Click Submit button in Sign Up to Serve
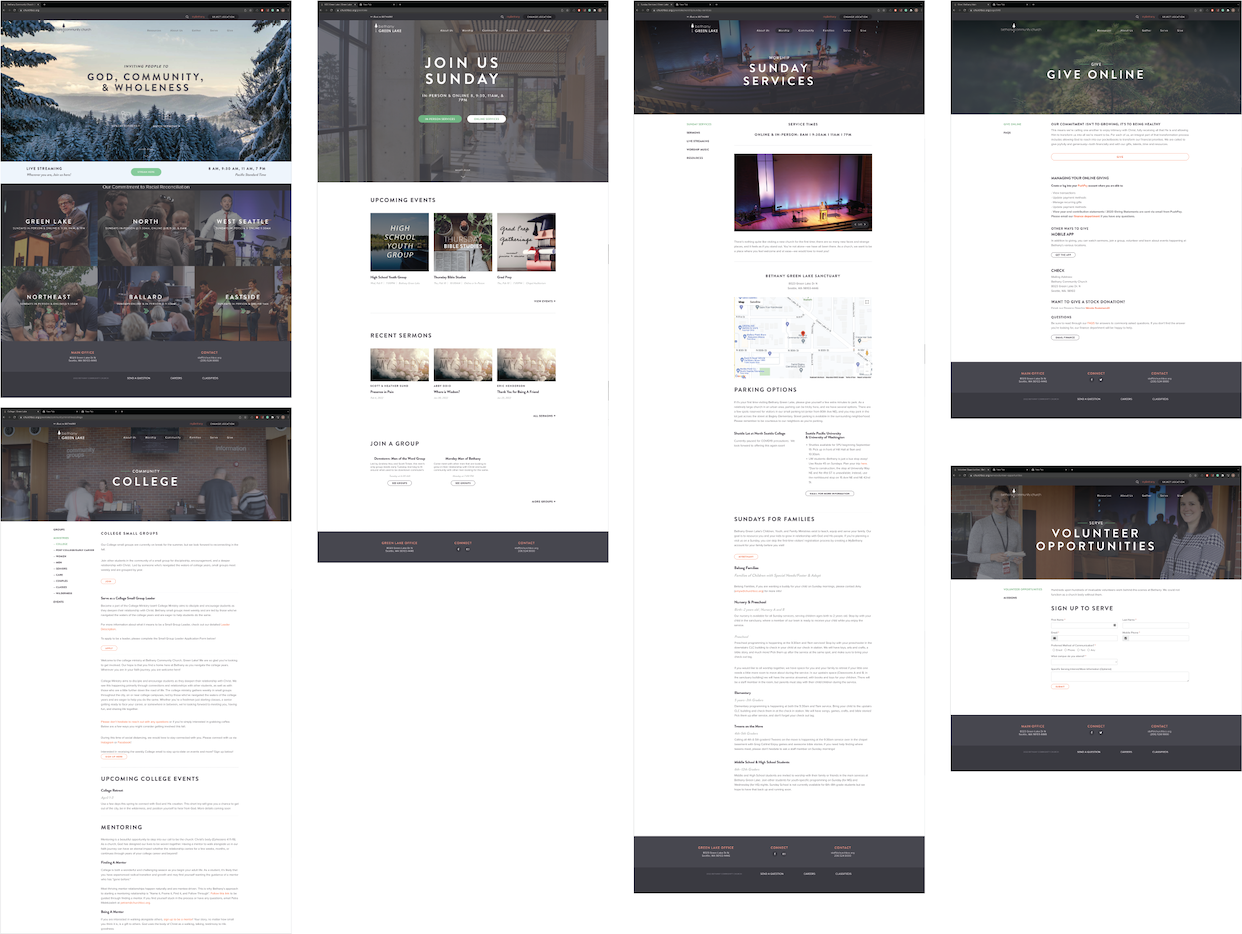Viewport: 1242px width, 934px height. point(1060,686)
